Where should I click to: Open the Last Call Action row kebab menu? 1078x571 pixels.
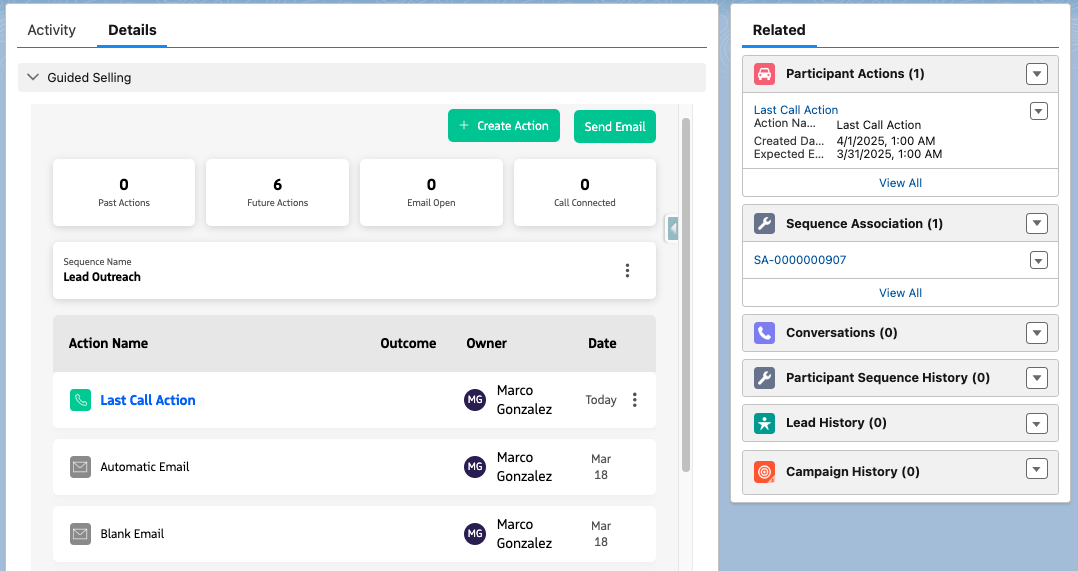tap(634, 400)
